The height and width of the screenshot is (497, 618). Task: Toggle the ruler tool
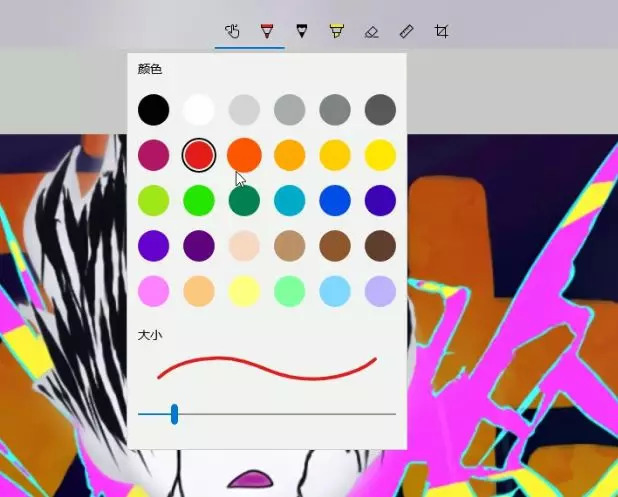coord(406,31)
